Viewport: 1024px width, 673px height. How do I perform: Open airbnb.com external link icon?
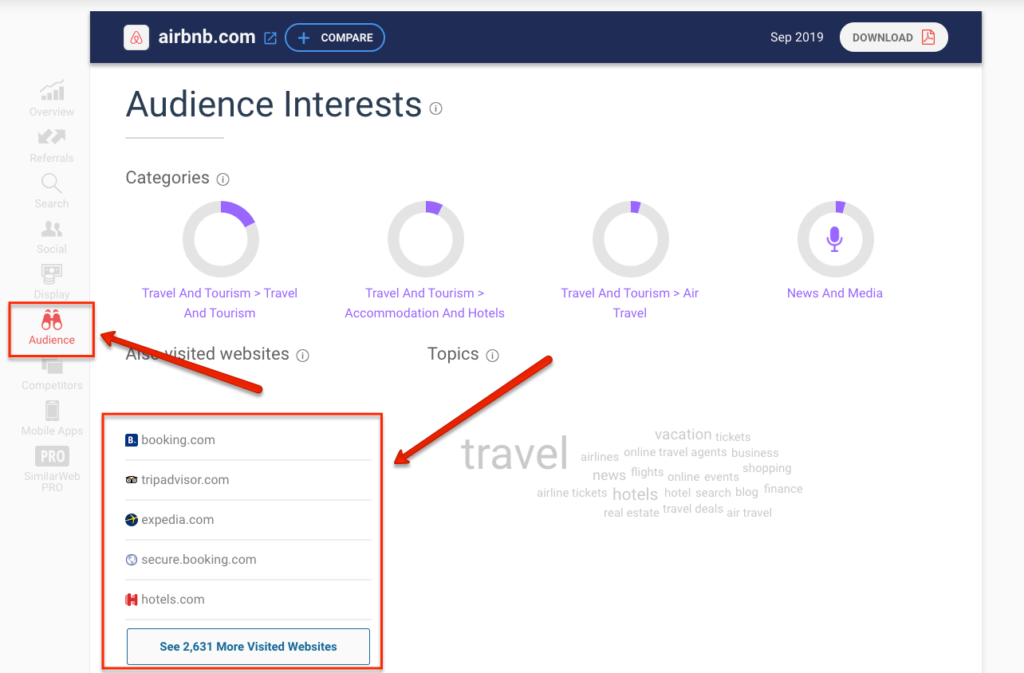click(x=270, y=38)
